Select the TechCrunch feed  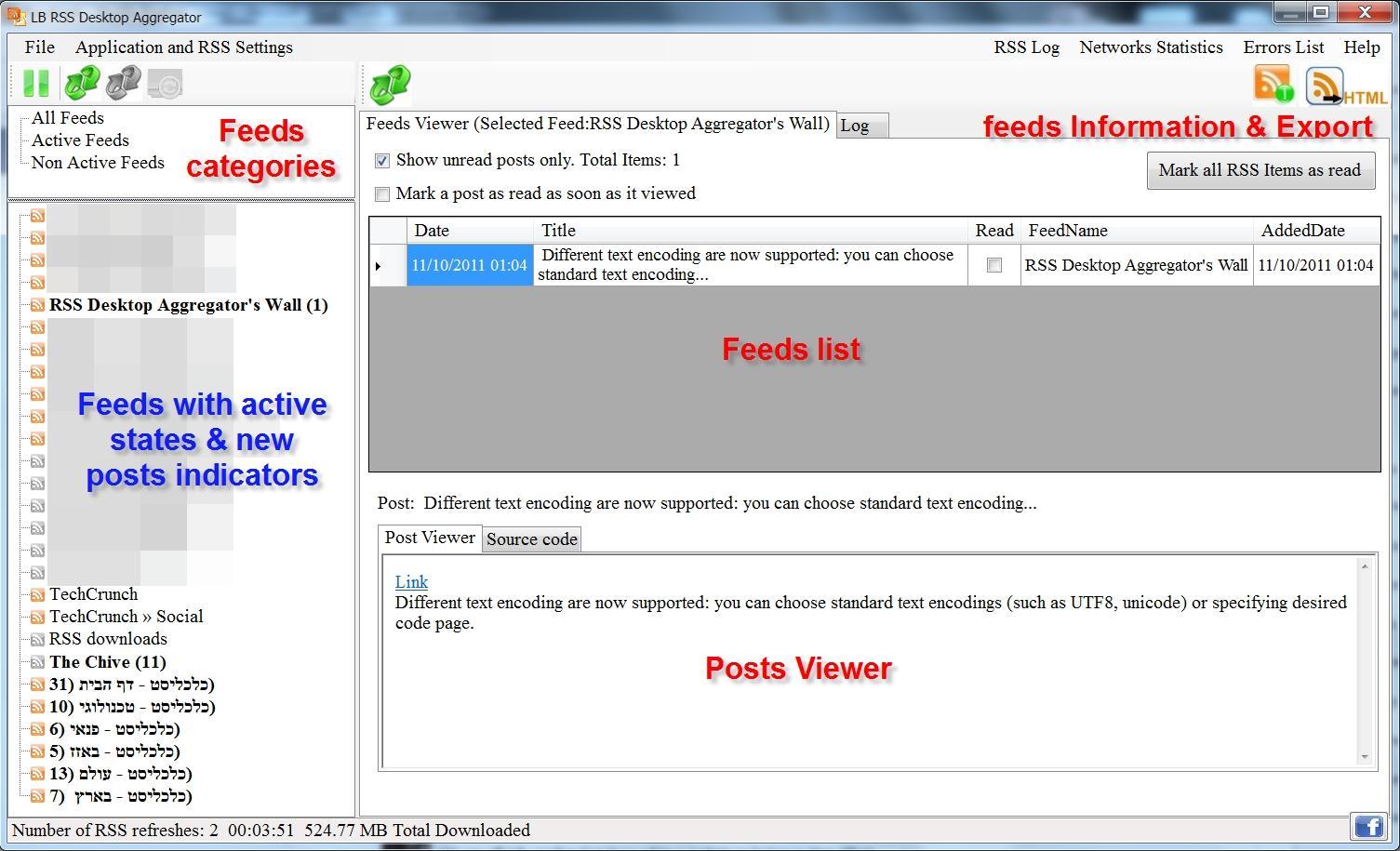click(x=93, y=594)
